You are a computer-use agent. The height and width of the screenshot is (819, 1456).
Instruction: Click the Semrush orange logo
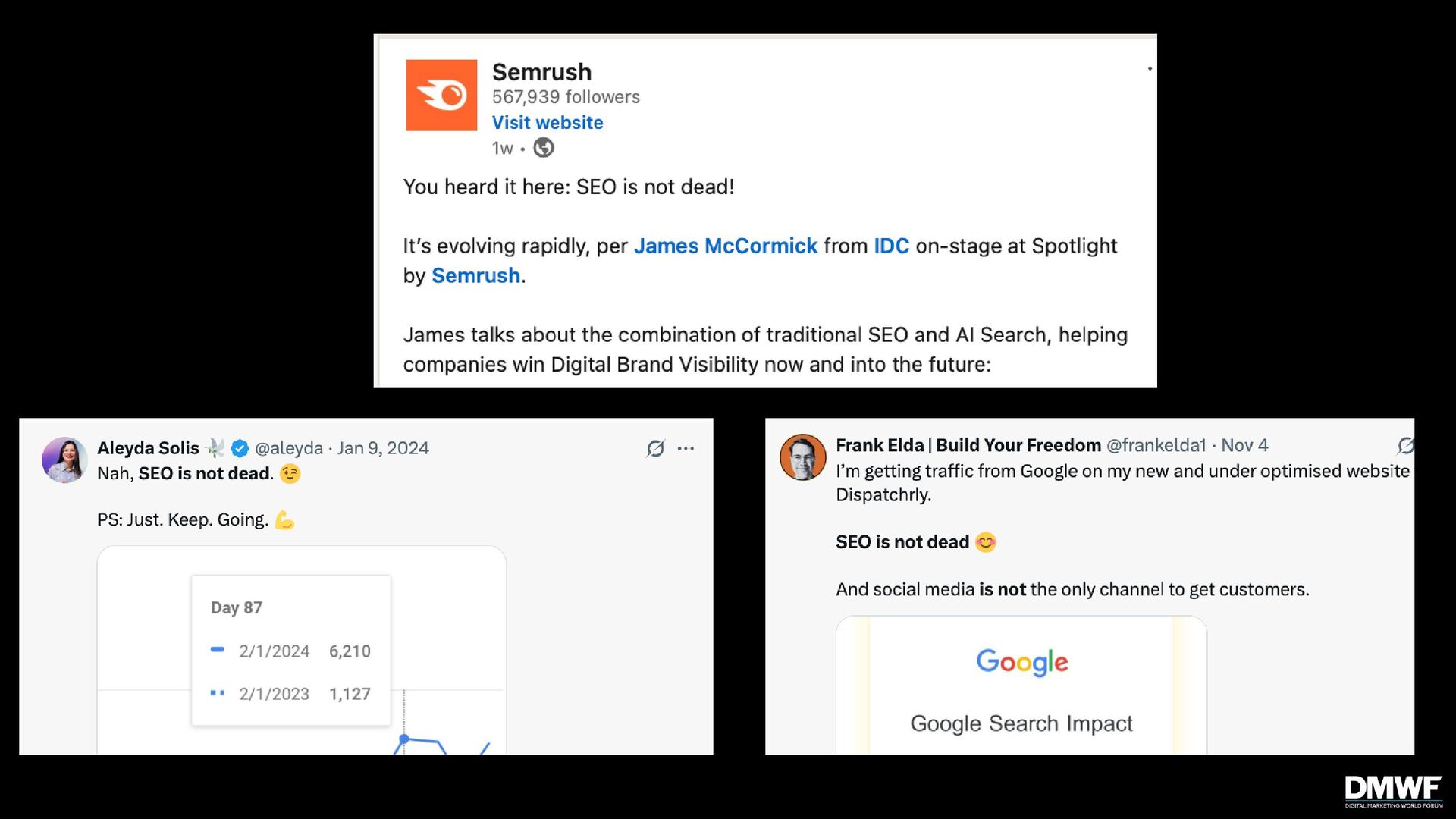(441, 96)
